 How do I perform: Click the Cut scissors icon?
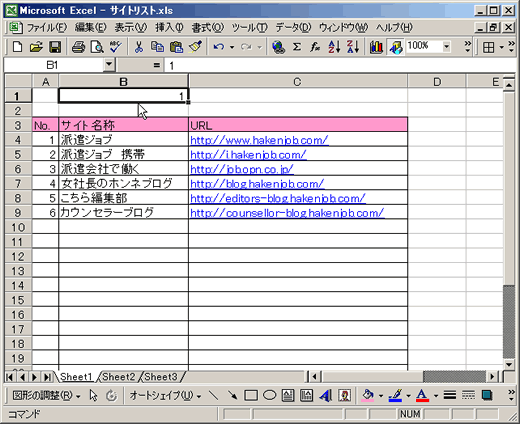point(139,47)
